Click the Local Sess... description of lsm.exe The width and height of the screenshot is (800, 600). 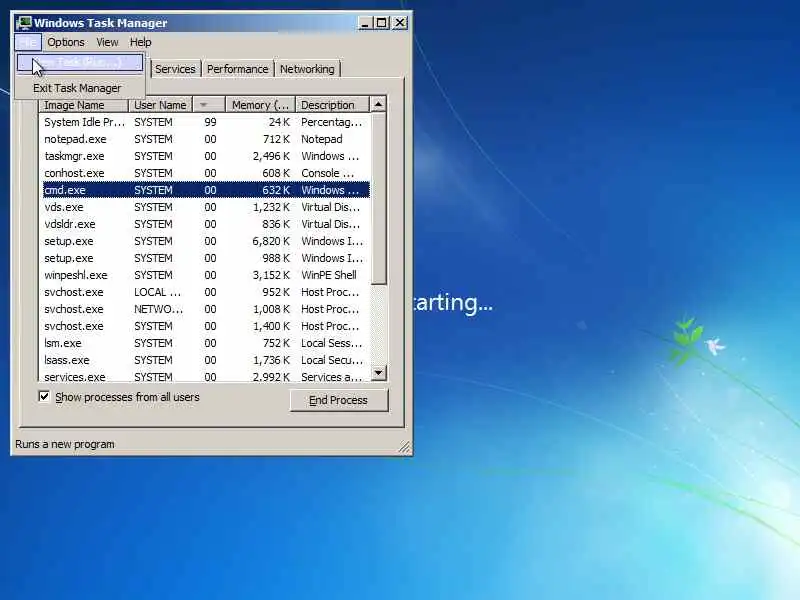[x=331, y=343]
